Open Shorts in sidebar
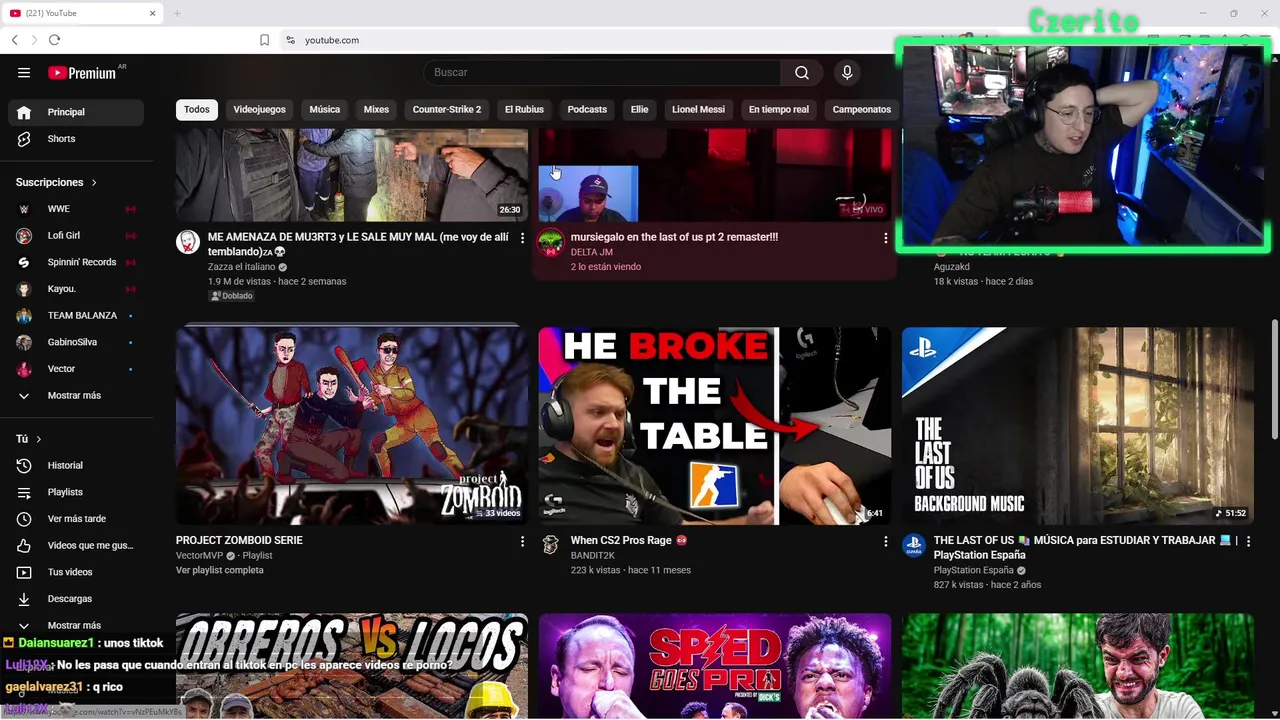1280x720 pixels. 76,139
